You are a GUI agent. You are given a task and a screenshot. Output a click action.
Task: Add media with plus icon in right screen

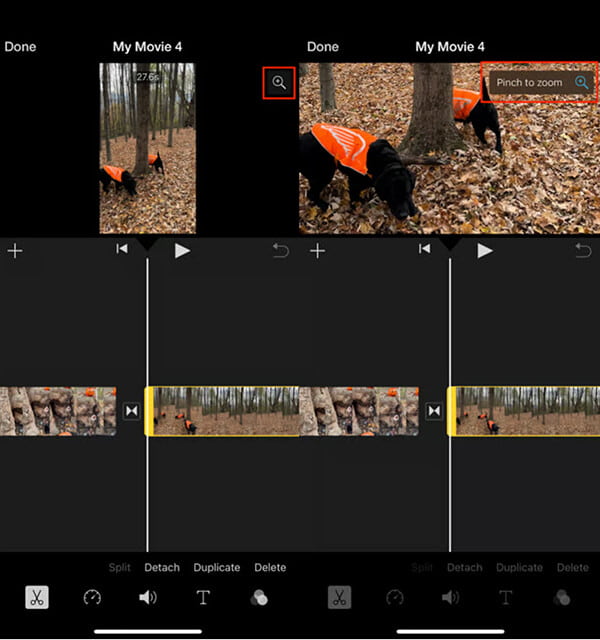point(318,251)
